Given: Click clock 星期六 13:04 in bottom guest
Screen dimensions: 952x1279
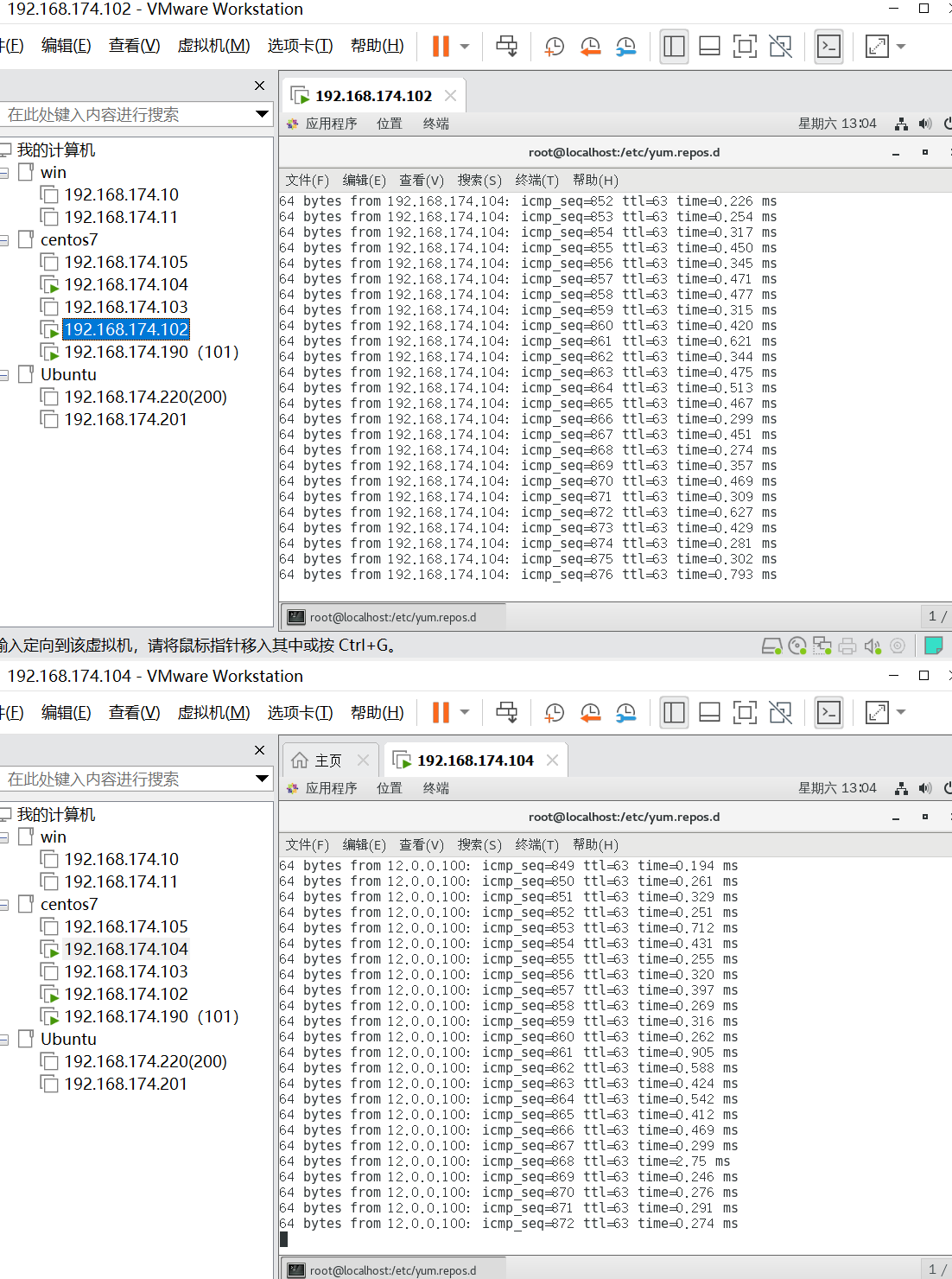Looking at the screenshot, I should (837, 788).
